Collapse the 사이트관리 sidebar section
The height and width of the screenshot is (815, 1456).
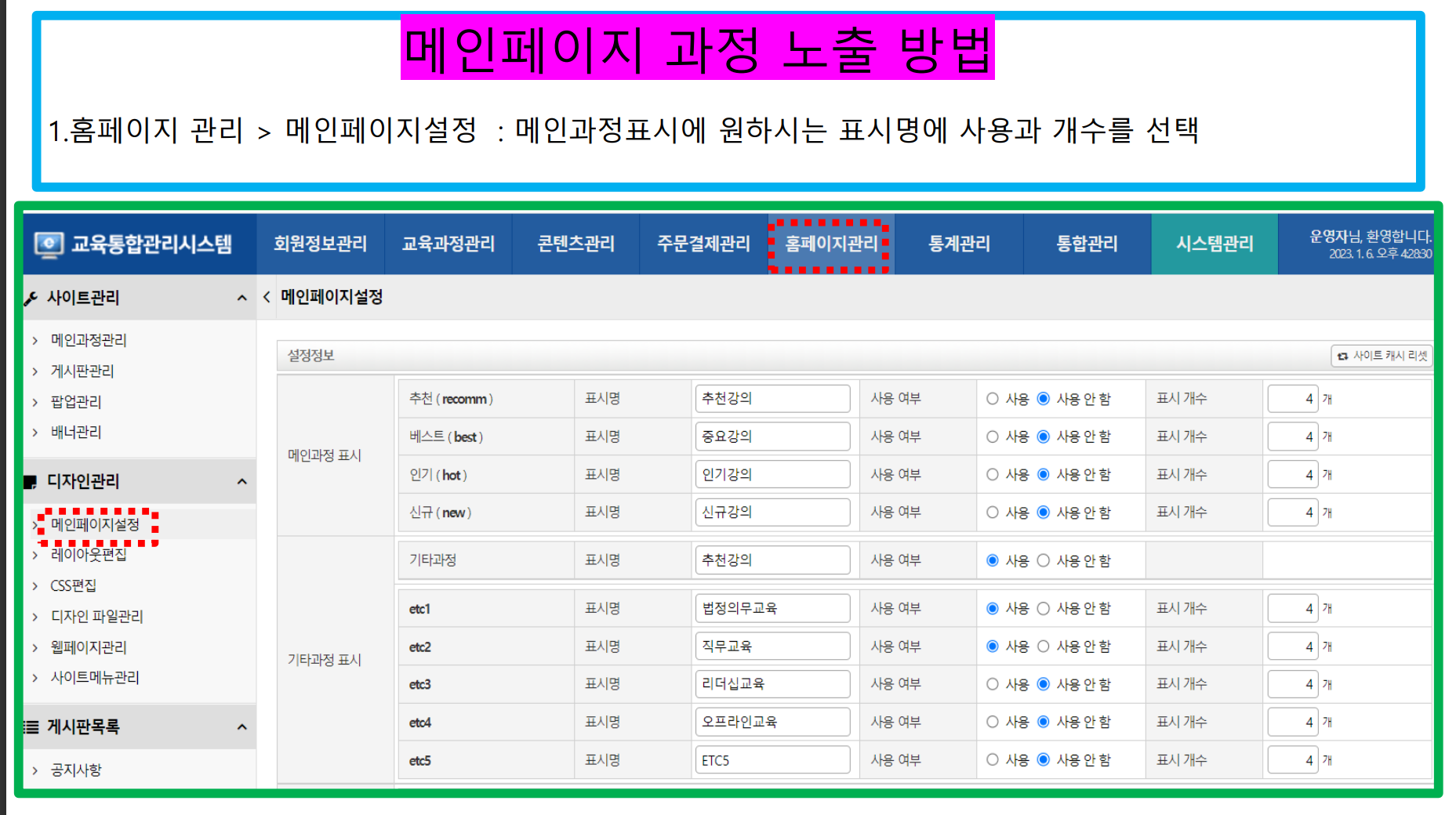(x=241, y=298)
